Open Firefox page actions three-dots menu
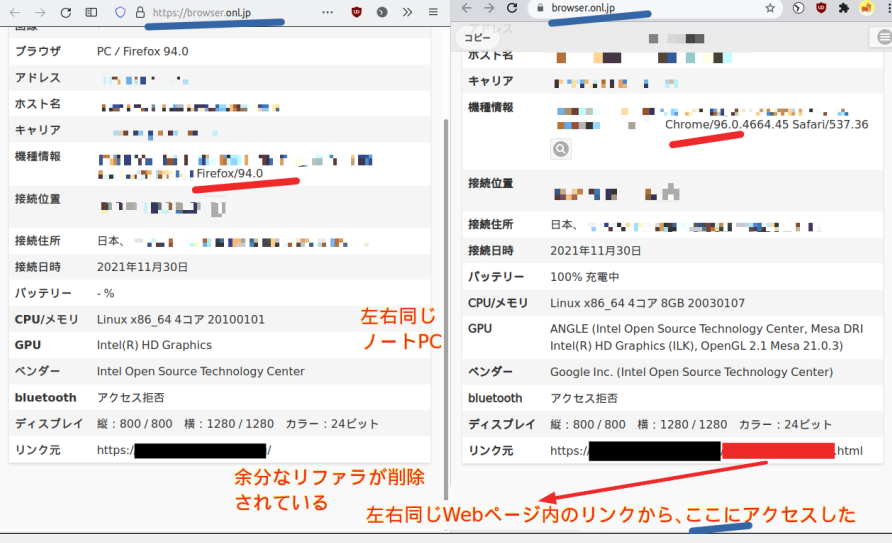 pos(328,12)
